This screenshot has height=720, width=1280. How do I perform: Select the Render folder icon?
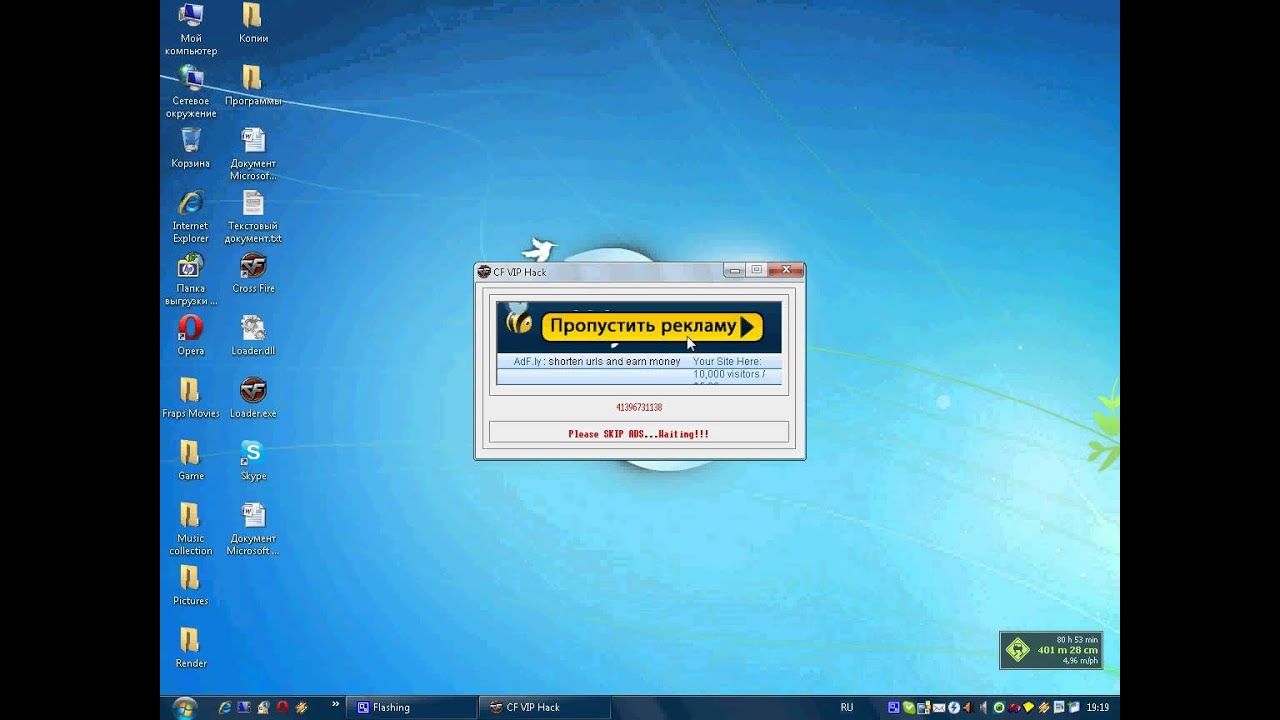pos(190,648)
